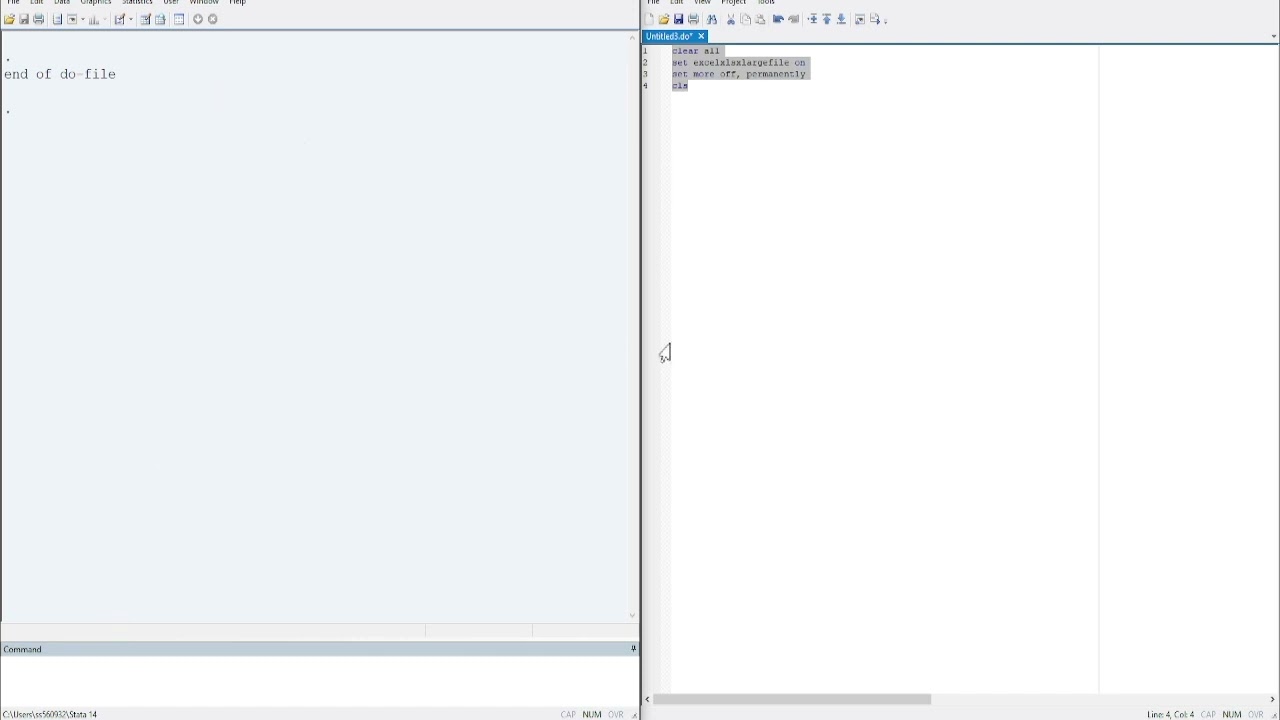This screenshot has height=720, width=1280.
Task: Close the Untitled3.do tab
Action: 701,36
